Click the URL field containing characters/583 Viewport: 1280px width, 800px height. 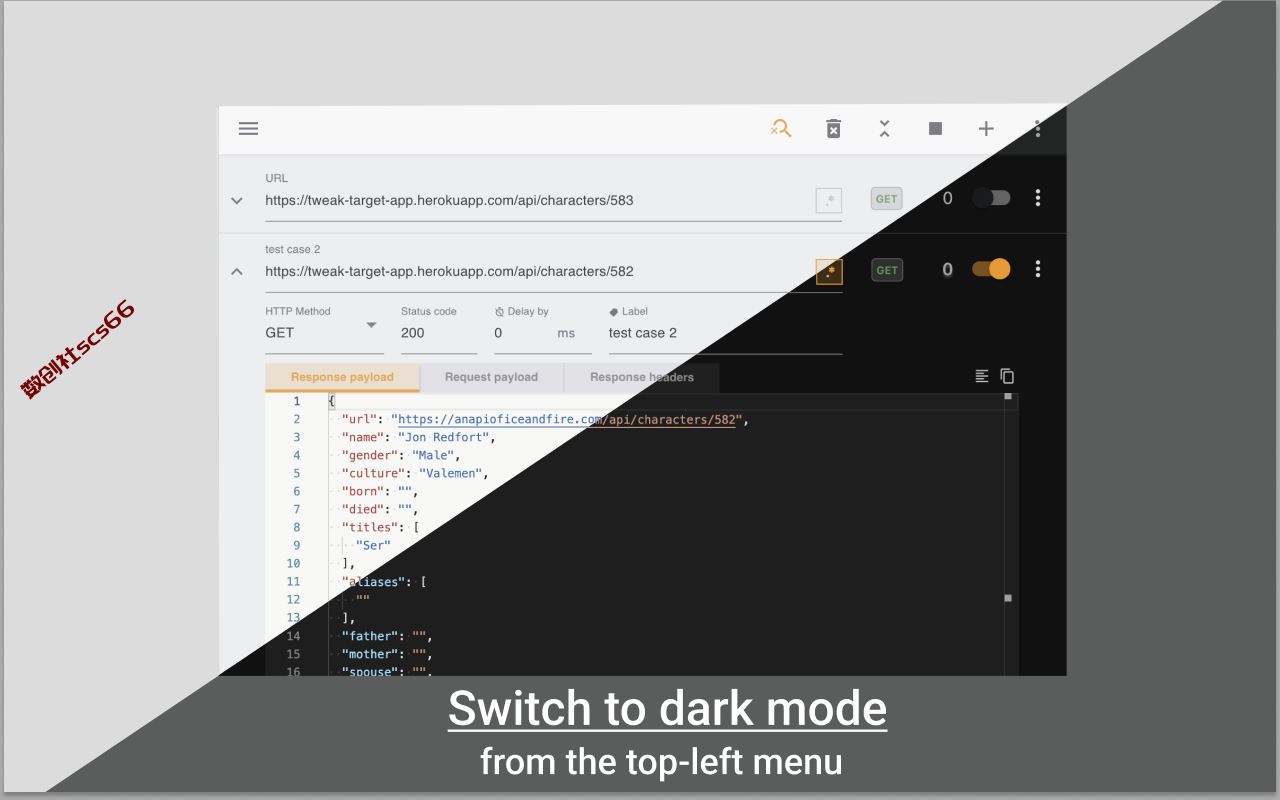click(539, 201)
